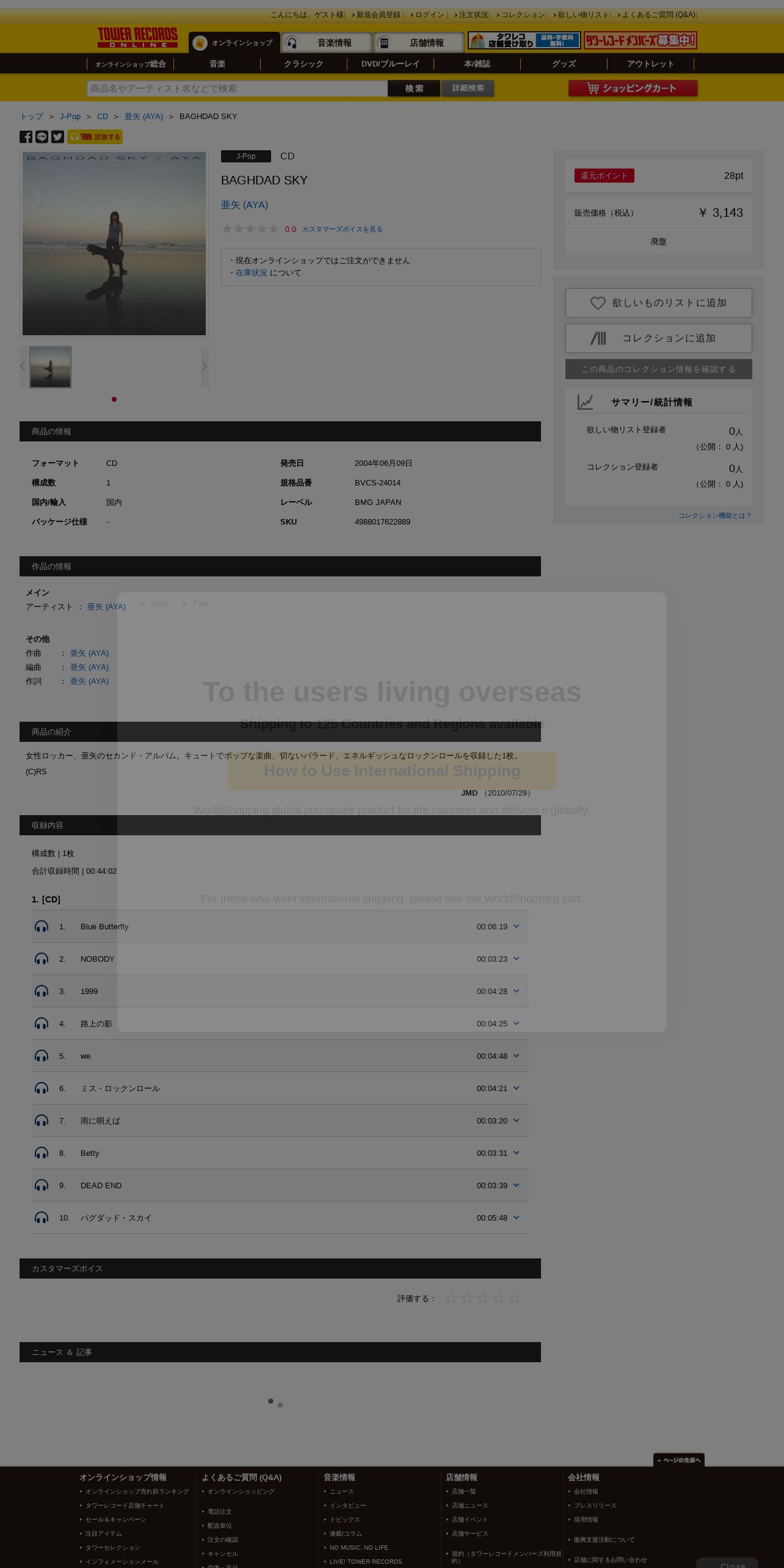
Task: Click the Tower Records Online logo
Action: (137, 37)
